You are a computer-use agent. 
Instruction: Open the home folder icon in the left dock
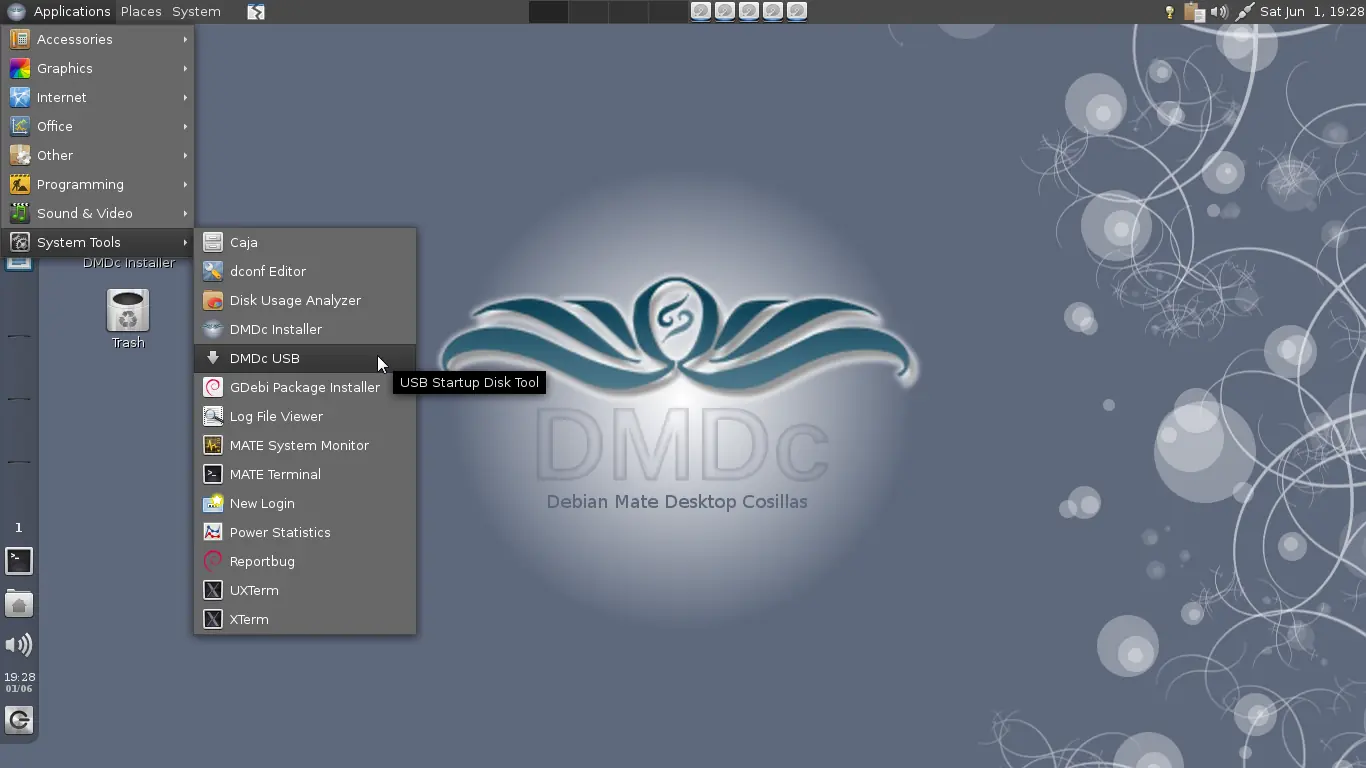(19, 604)
